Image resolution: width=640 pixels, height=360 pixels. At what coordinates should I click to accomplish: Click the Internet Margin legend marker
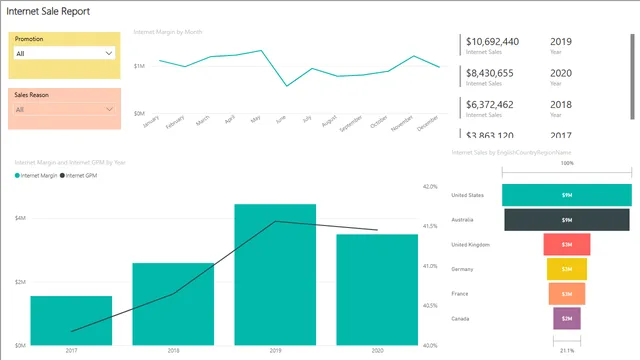pos(17,176)
